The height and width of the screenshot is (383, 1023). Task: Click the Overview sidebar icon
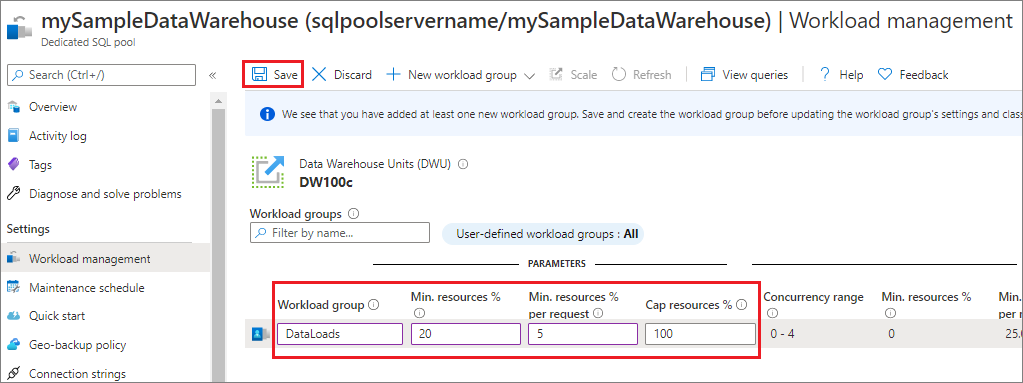coord(14,107)
